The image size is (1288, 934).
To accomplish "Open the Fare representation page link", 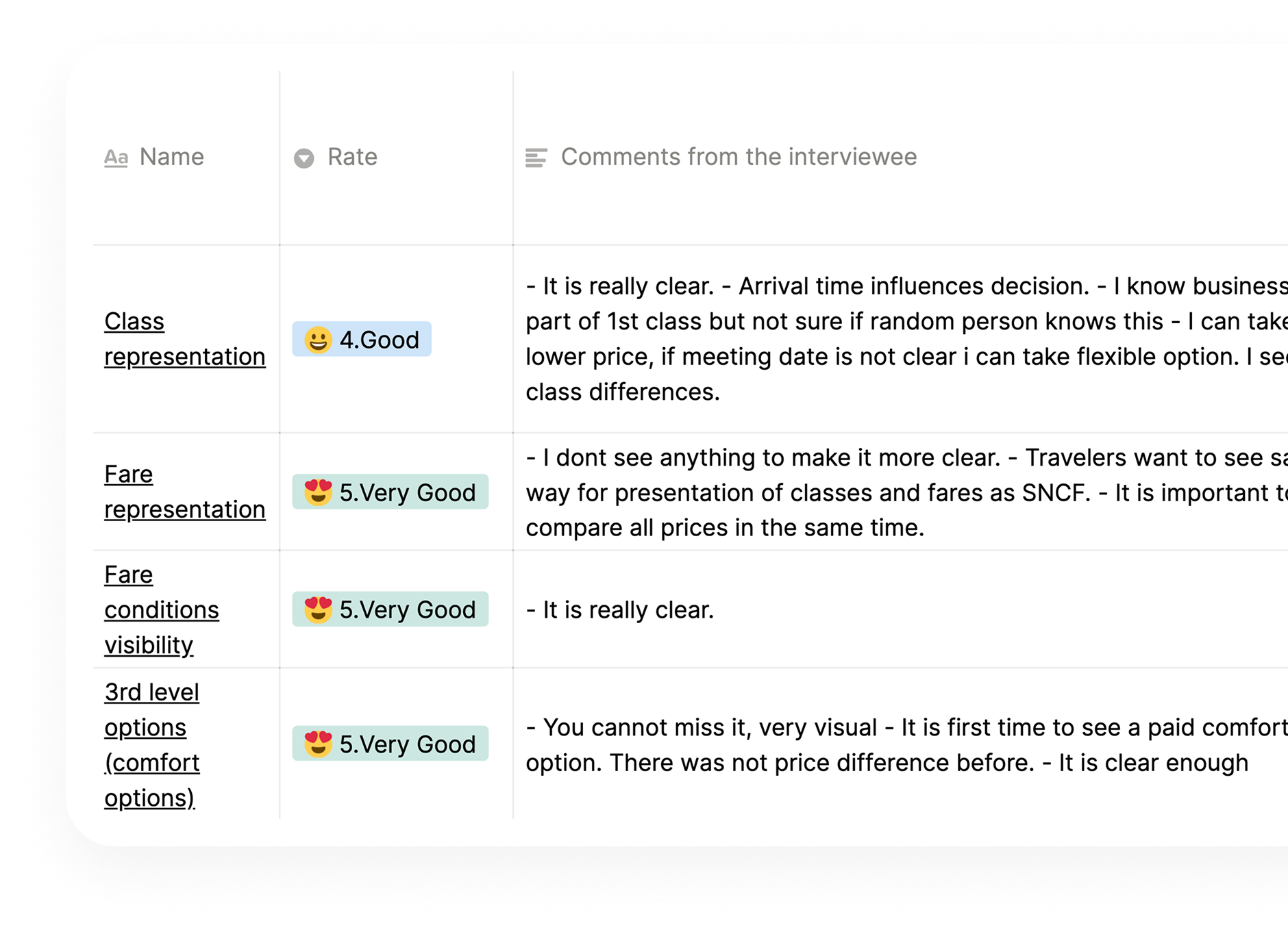I will pos(184,492).
